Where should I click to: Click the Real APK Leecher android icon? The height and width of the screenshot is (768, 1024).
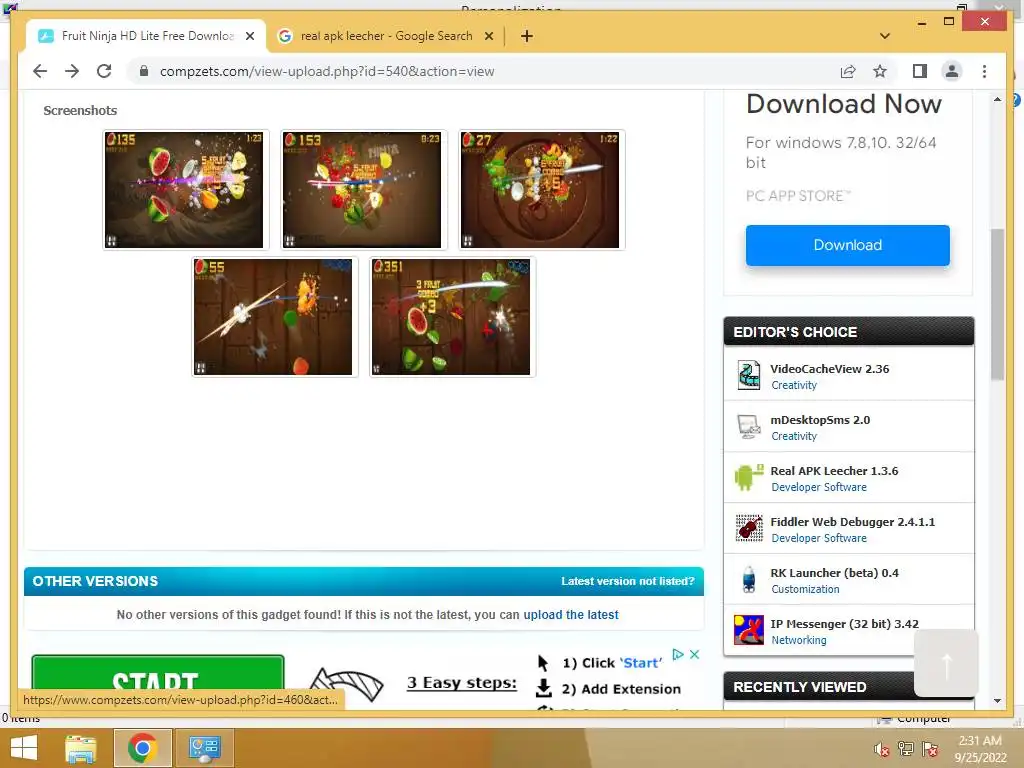click(x=748, y=477)
